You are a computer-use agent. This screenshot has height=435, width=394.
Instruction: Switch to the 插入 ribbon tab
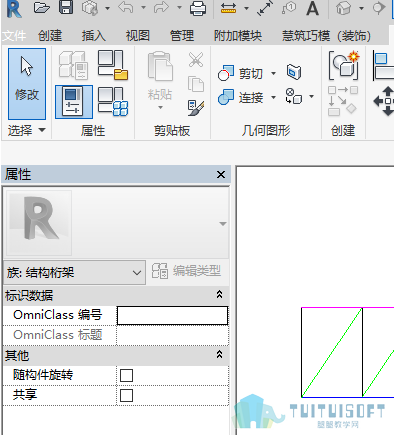point(94,36)
